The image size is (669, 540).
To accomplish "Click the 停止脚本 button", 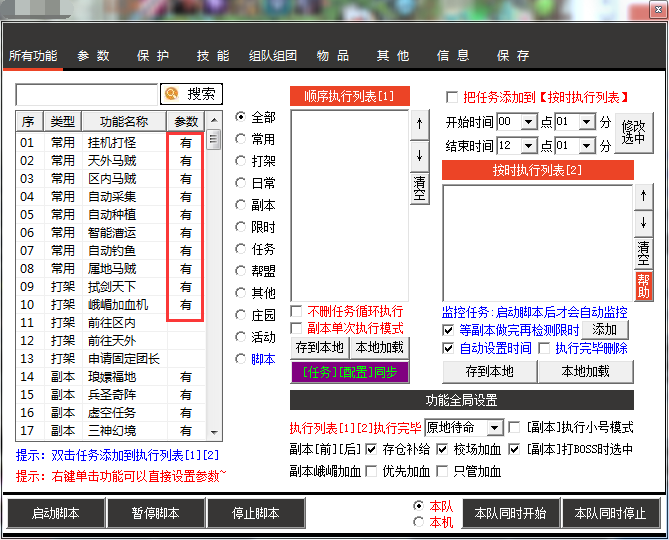I will pos(256,513).
